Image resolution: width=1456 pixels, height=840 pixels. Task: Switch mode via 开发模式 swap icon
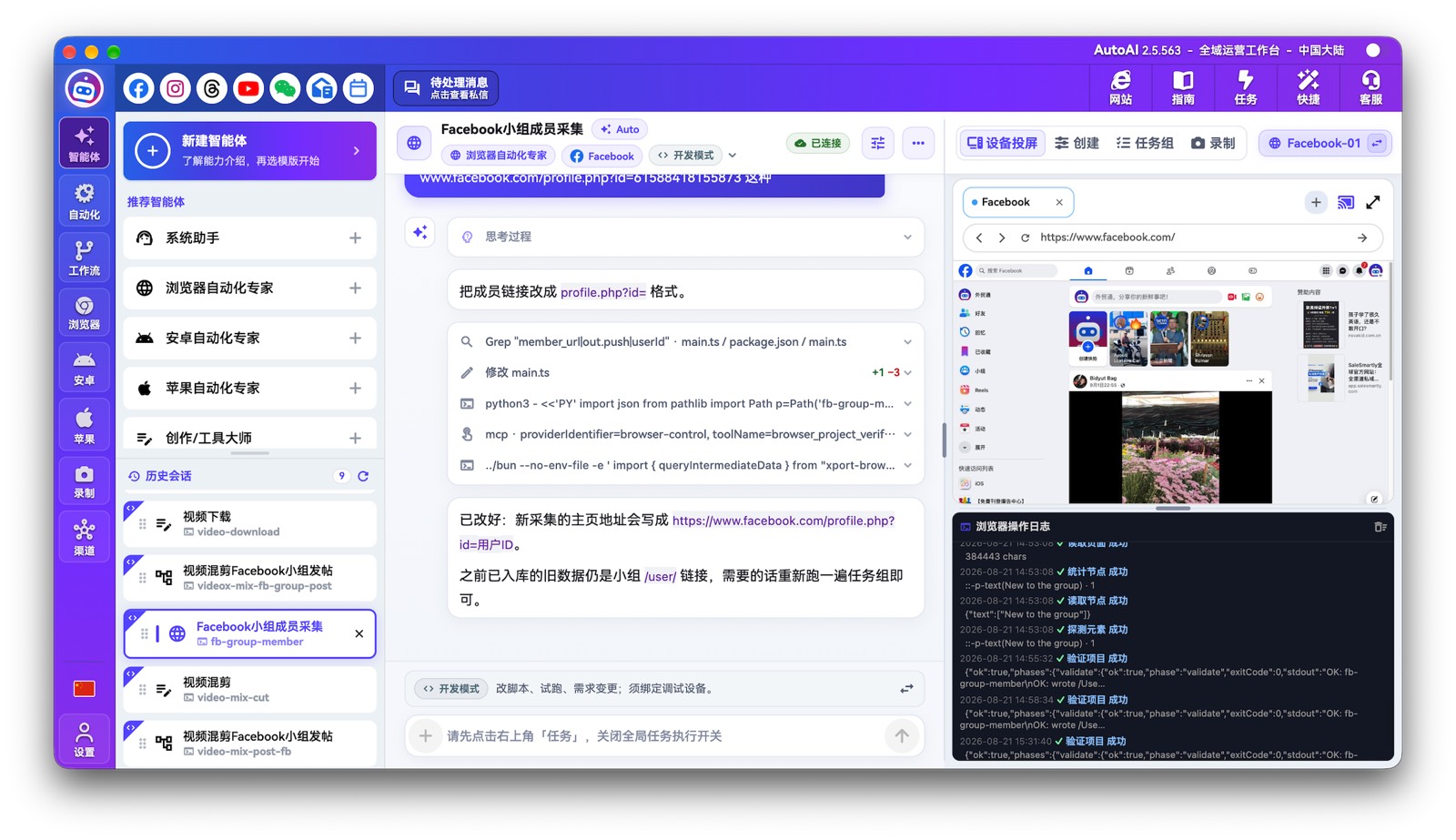[906, 689]
